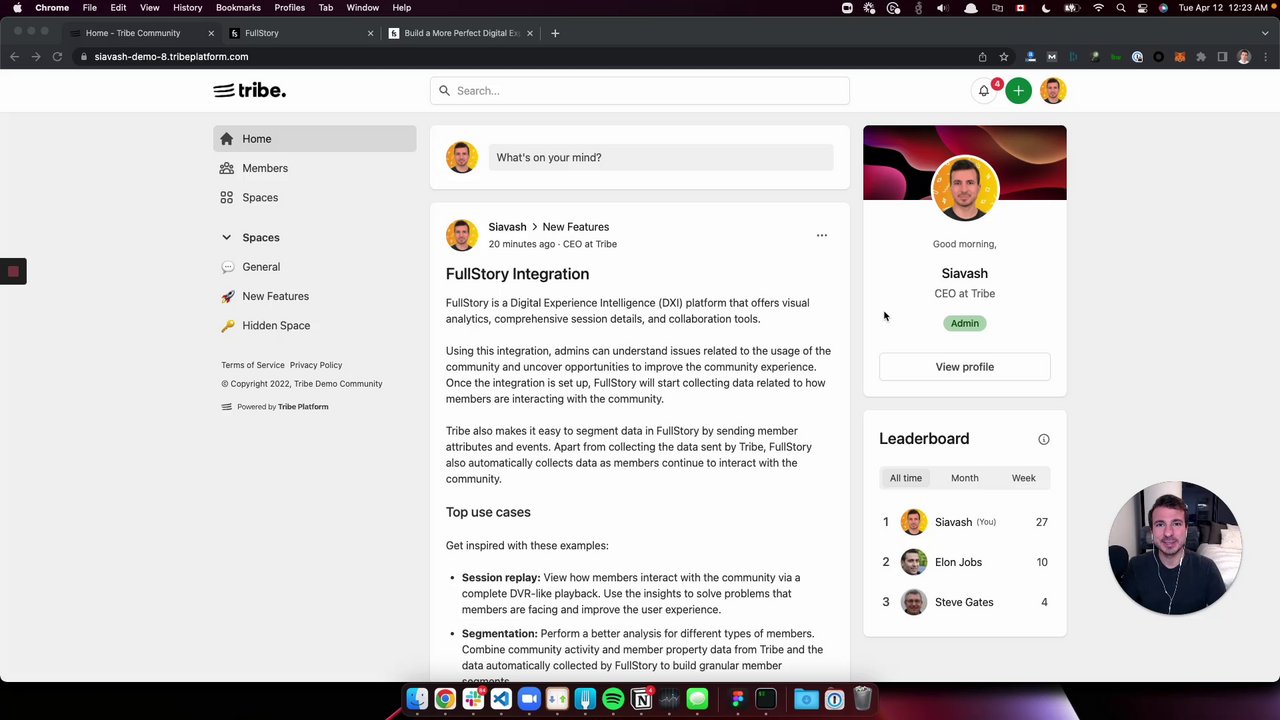Open Notion from the dock
The height and width of the screenshot is (720, 1280).
pos(641,699)
